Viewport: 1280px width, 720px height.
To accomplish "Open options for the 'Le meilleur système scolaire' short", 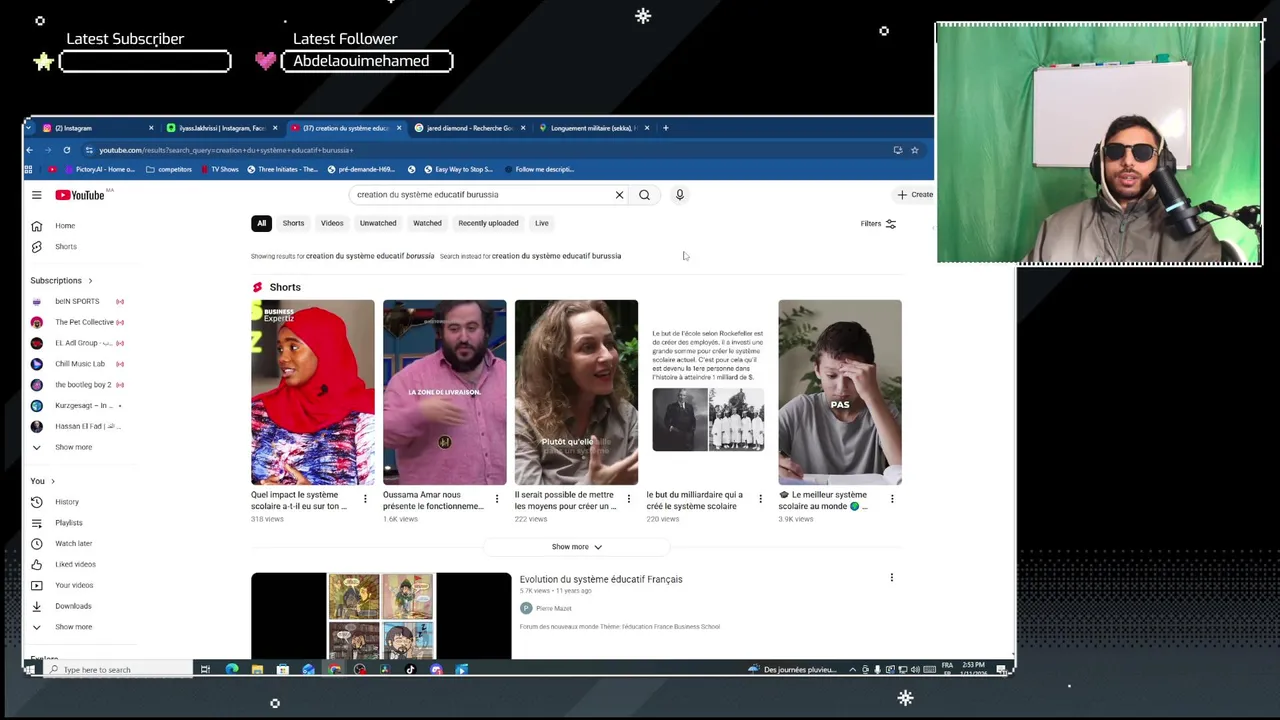I will [x=892, y=499].
